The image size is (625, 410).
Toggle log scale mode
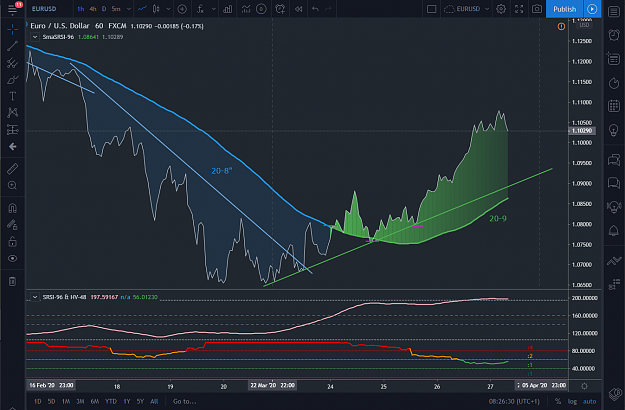pos(572,401)
